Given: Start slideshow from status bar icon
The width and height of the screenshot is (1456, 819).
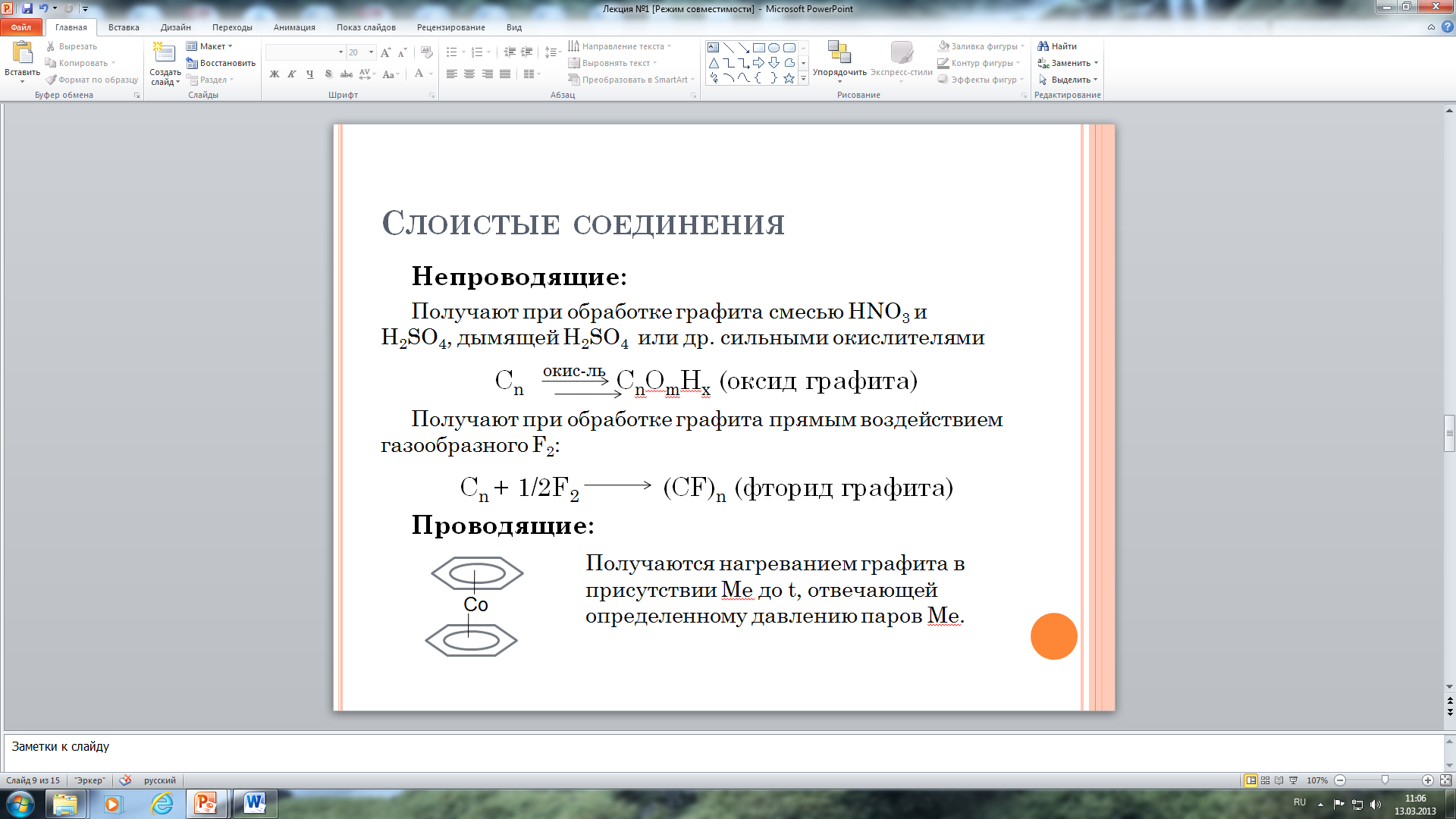Looking at the screenshot, I should [1294, 780].
